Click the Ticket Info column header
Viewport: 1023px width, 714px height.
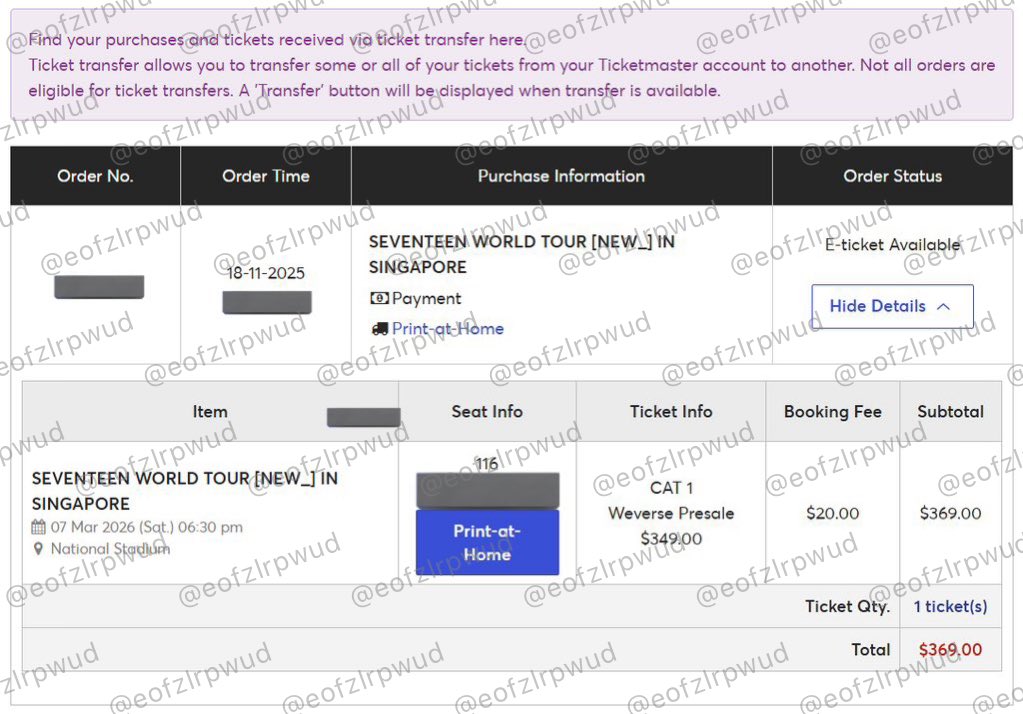671,412
